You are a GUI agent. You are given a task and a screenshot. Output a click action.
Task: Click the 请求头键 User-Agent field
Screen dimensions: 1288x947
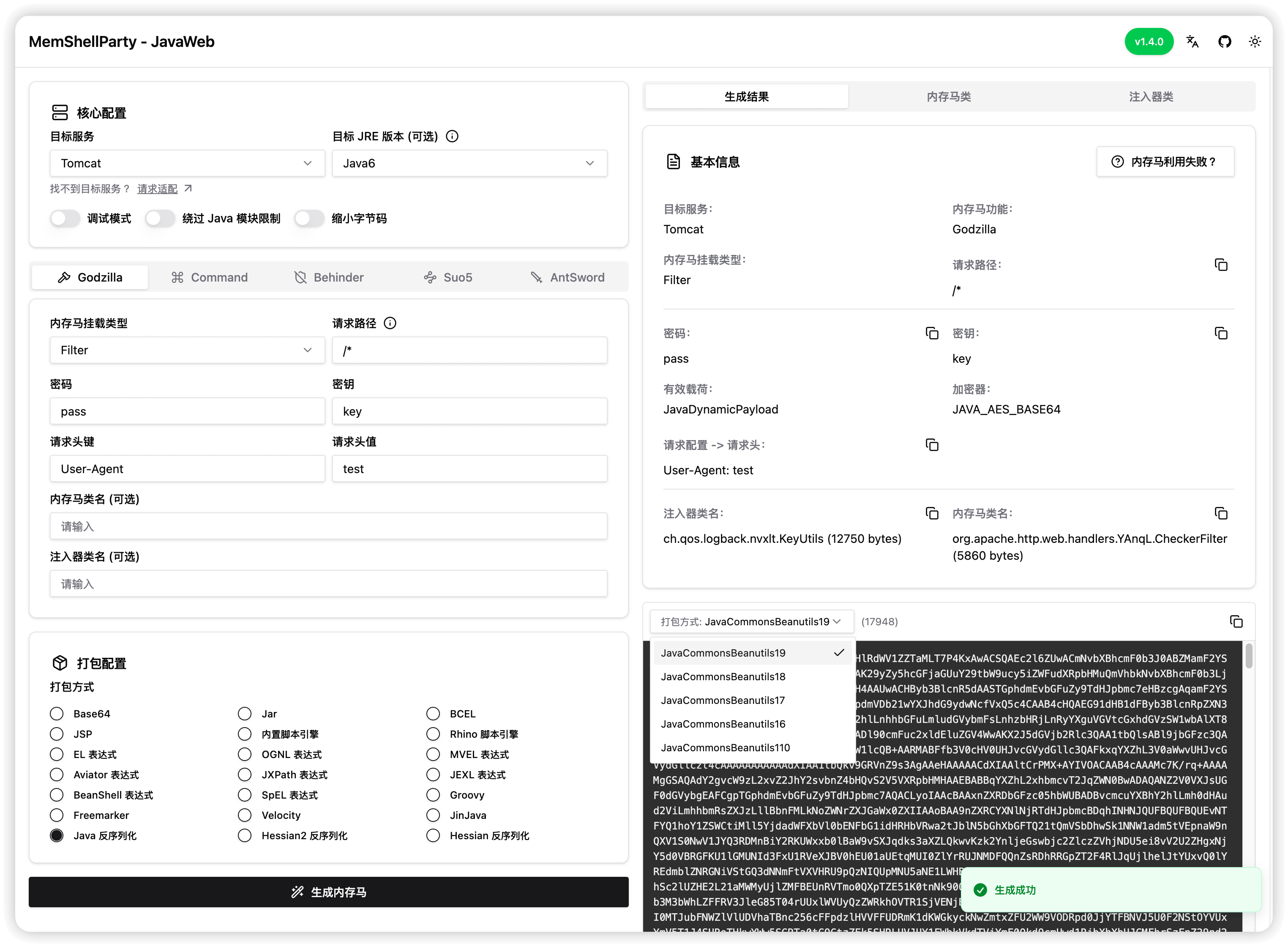coord(187,469)
